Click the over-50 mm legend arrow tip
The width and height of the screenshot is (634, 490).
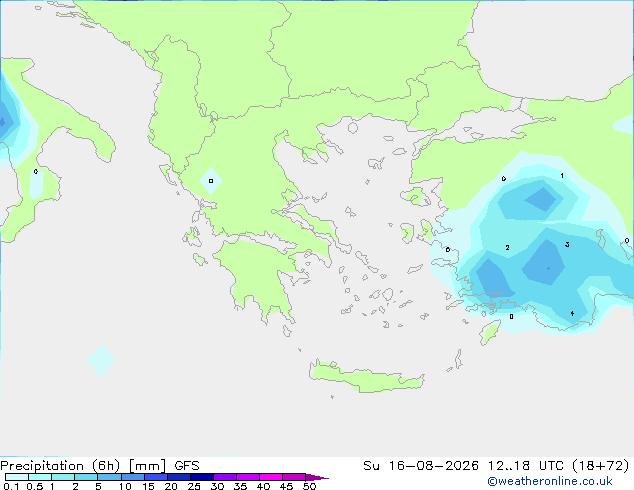317,477
